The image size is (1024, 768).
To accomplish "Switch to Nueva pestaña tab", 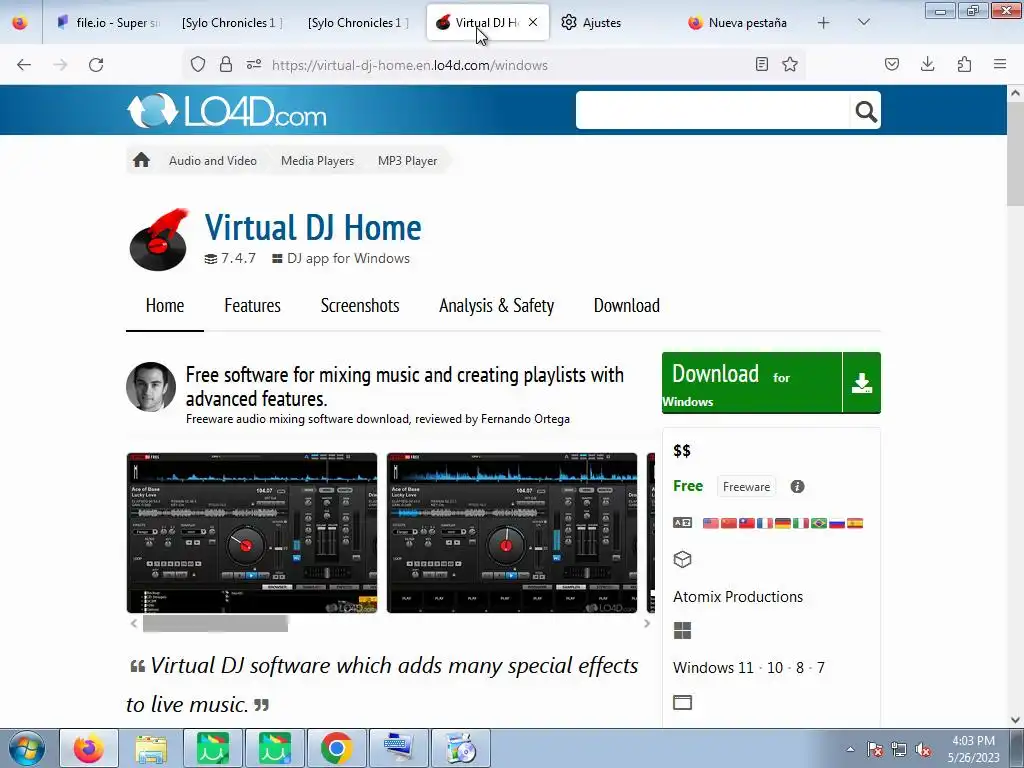I will pos(738,23).
